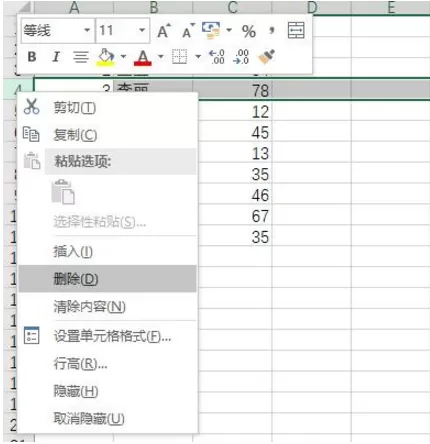Click the borders icon
Viewport: 430px width, 444px height.
point(179,57)
